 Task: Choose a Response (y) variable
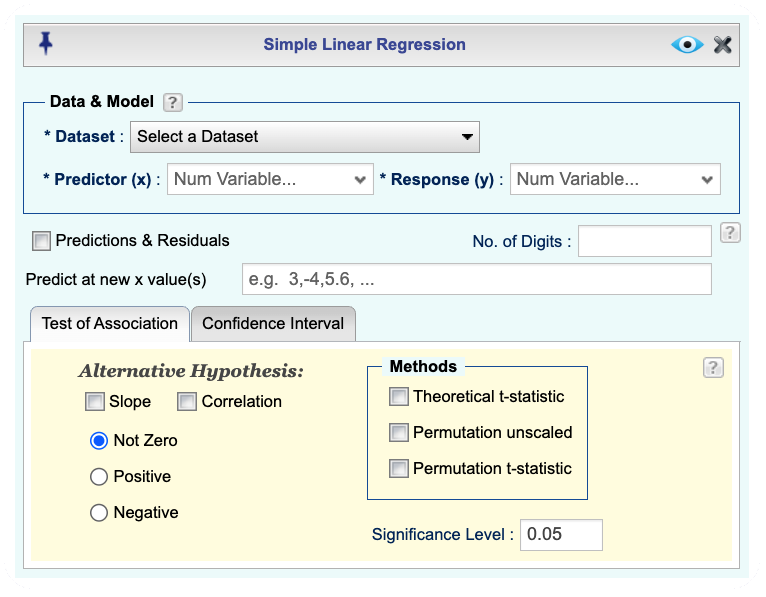615,179
